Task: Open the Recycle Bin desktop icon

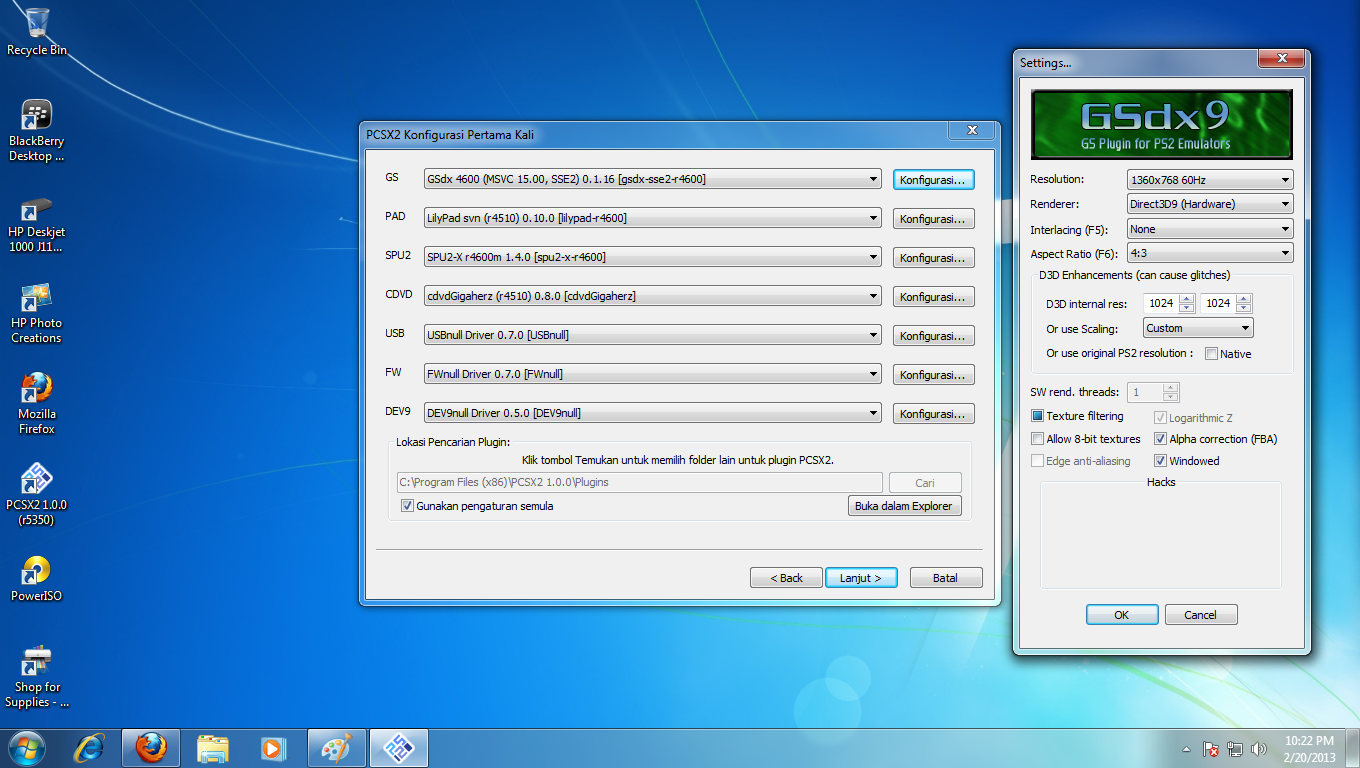Action: 37,31
